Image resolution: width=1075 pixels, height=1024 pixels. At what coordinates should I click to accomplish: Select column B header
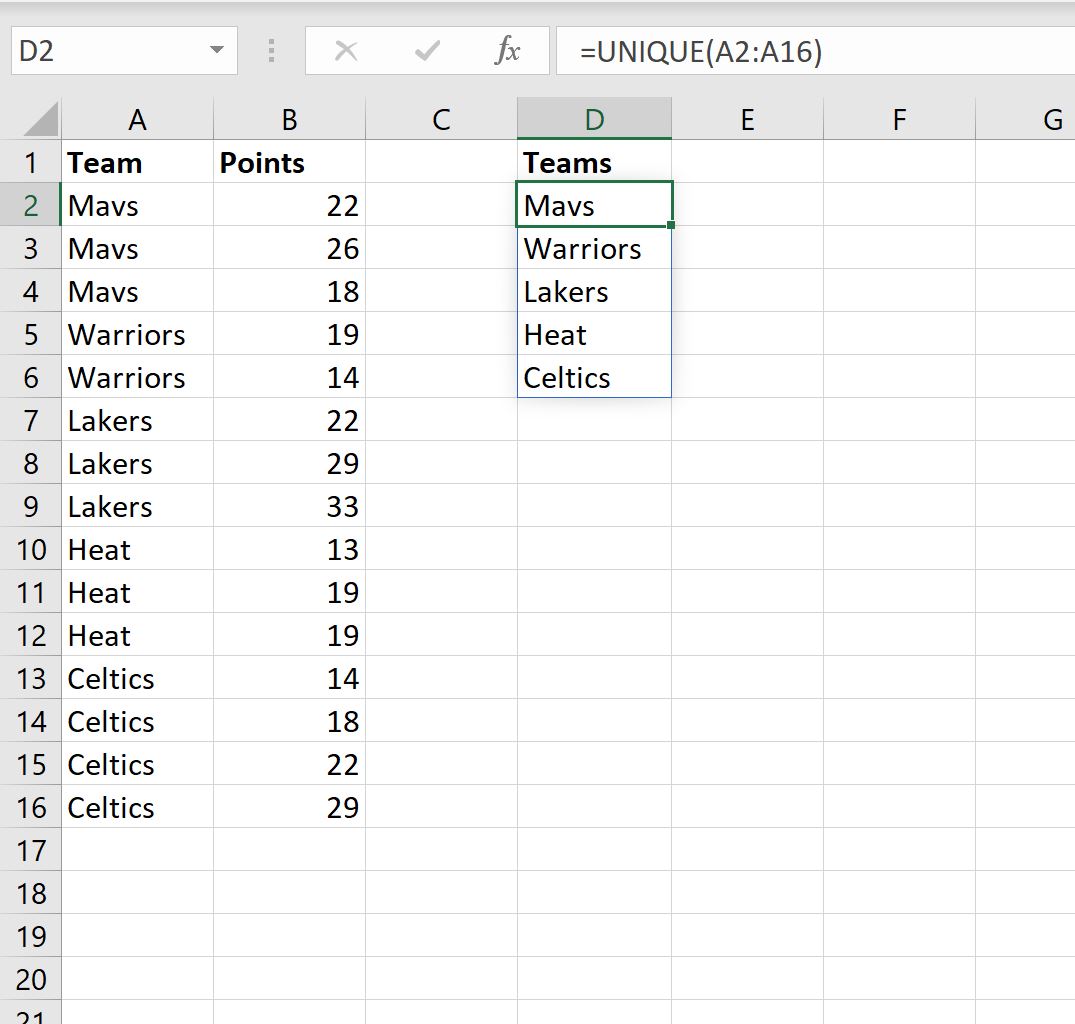pyautogui.click(x=289, y=119)
